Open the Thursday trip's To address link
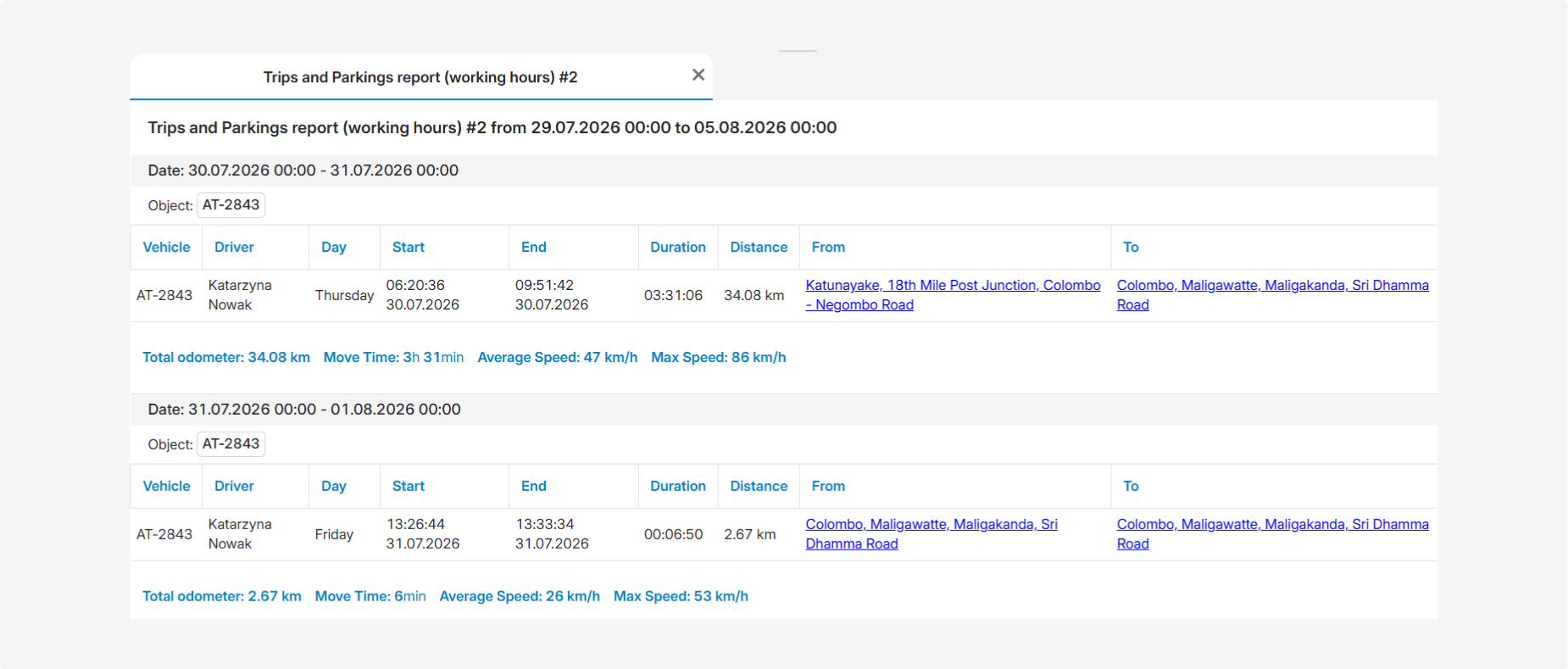 click(x=1272, y=295)
